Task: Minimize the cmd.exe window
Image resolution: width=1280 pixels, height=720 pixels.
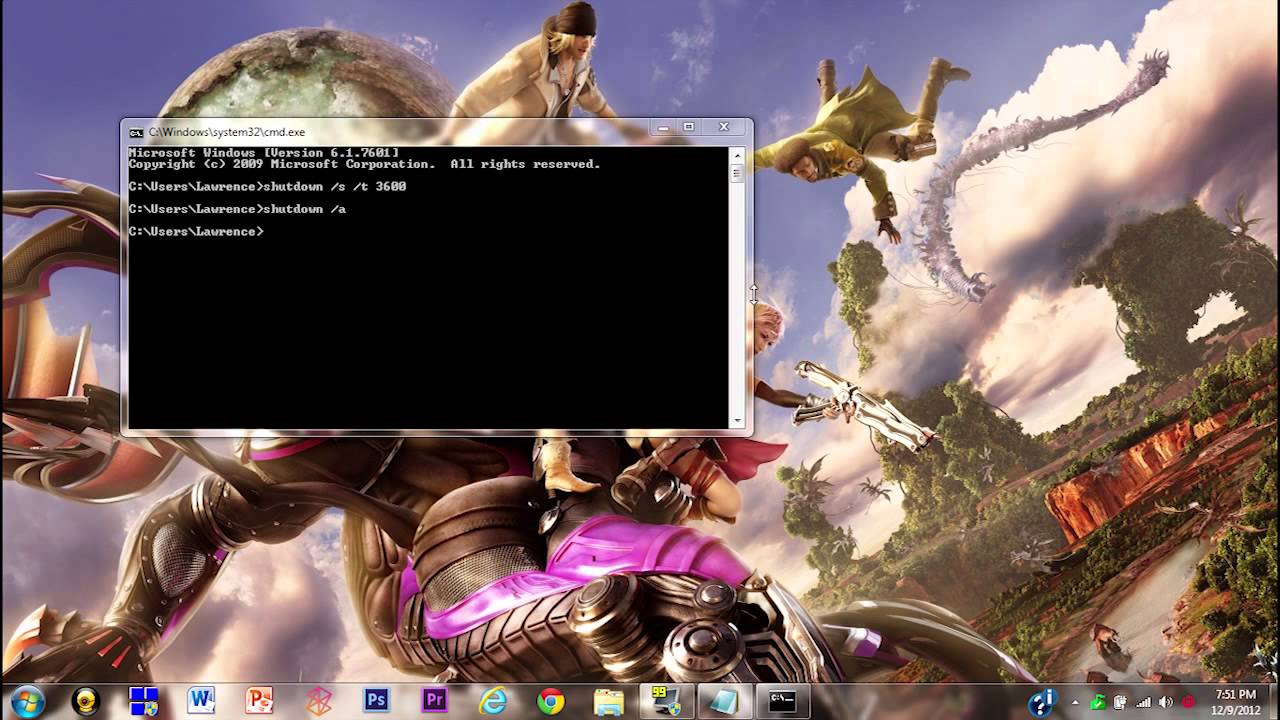Action: (663, 127)
